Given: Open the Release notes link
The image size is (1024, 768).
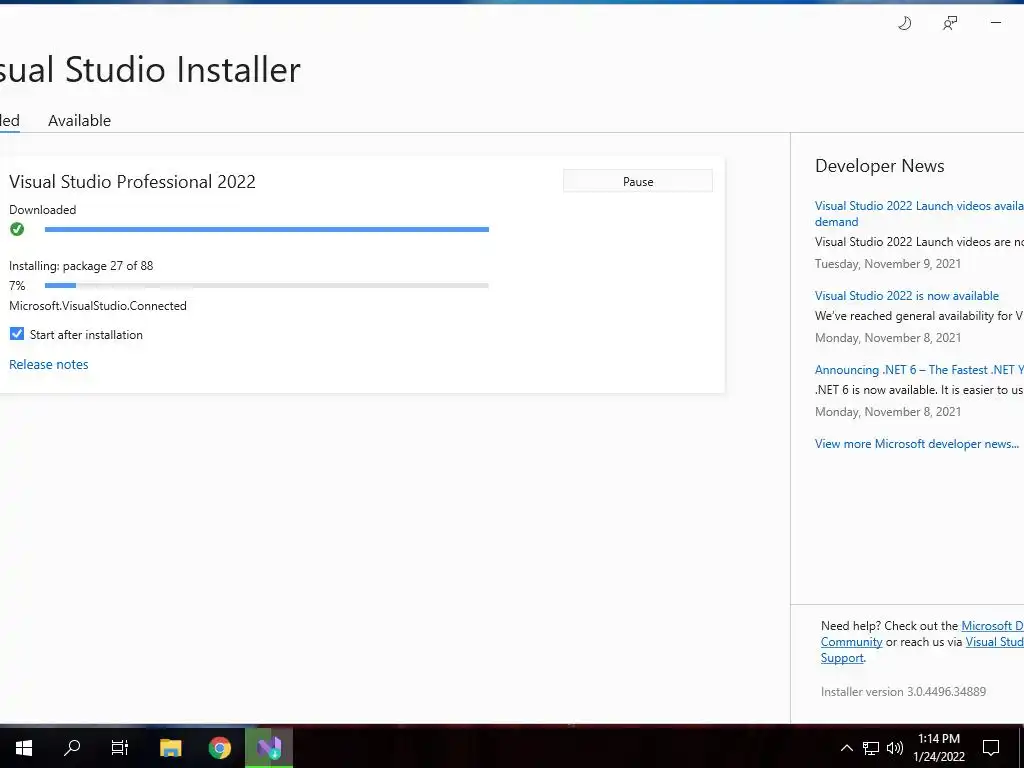Looking at the screenshot, I should [48, 364].
